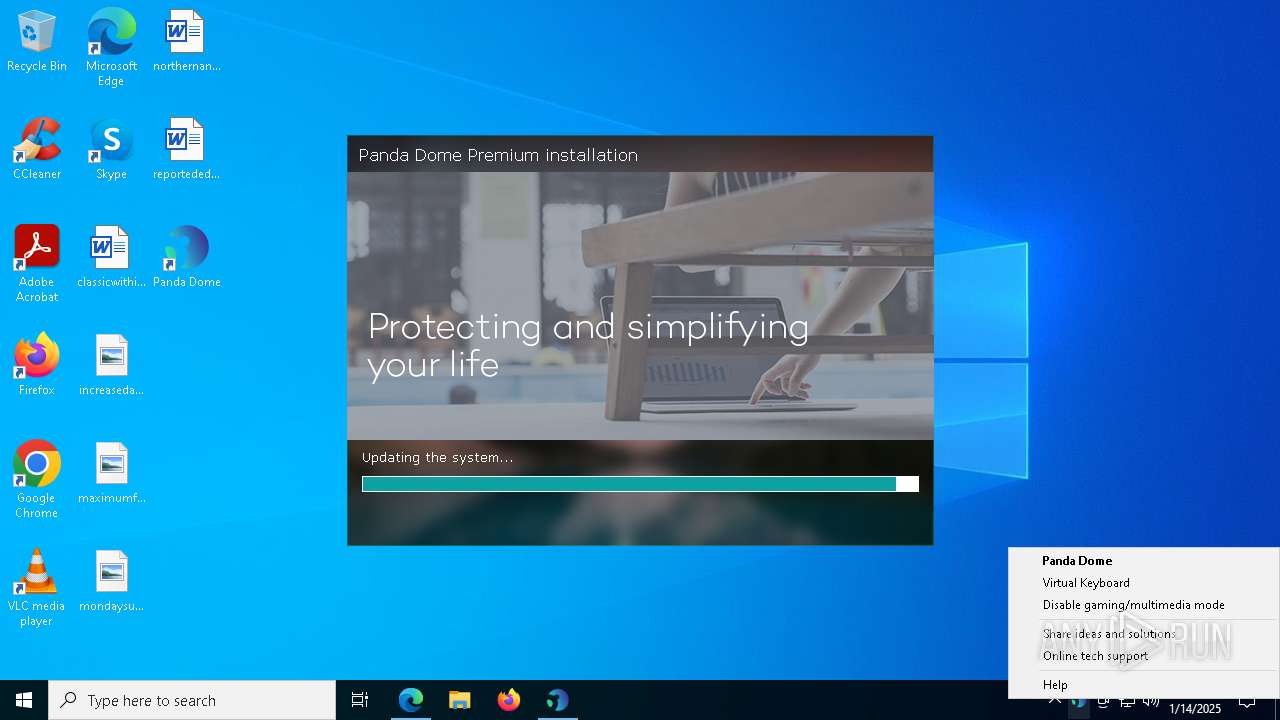Open the network status tray icon
This screenshot has width=1280, height=720.
pyautogui.click(x=1127, y=701)
